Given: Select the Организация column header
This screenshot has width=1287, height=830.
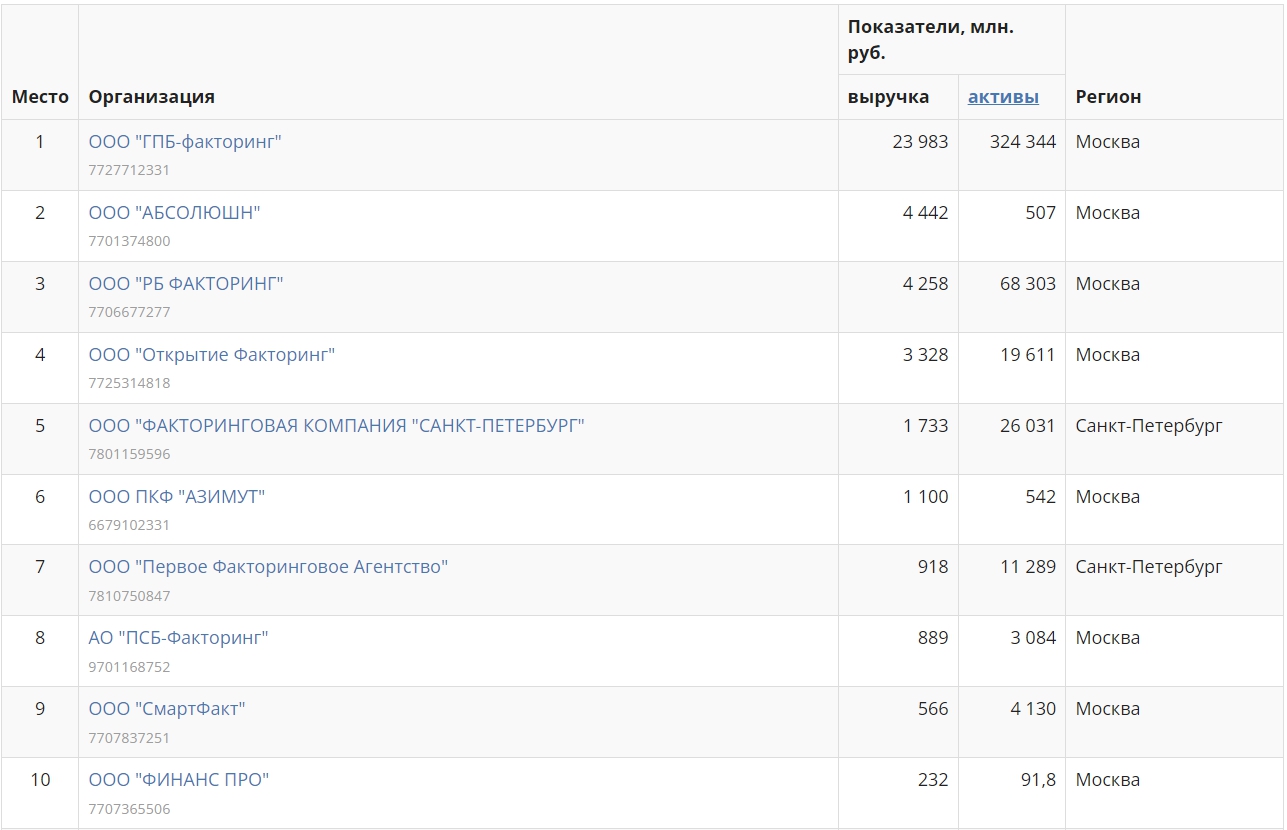Looking at the screenshot, I should pos(152,97).
